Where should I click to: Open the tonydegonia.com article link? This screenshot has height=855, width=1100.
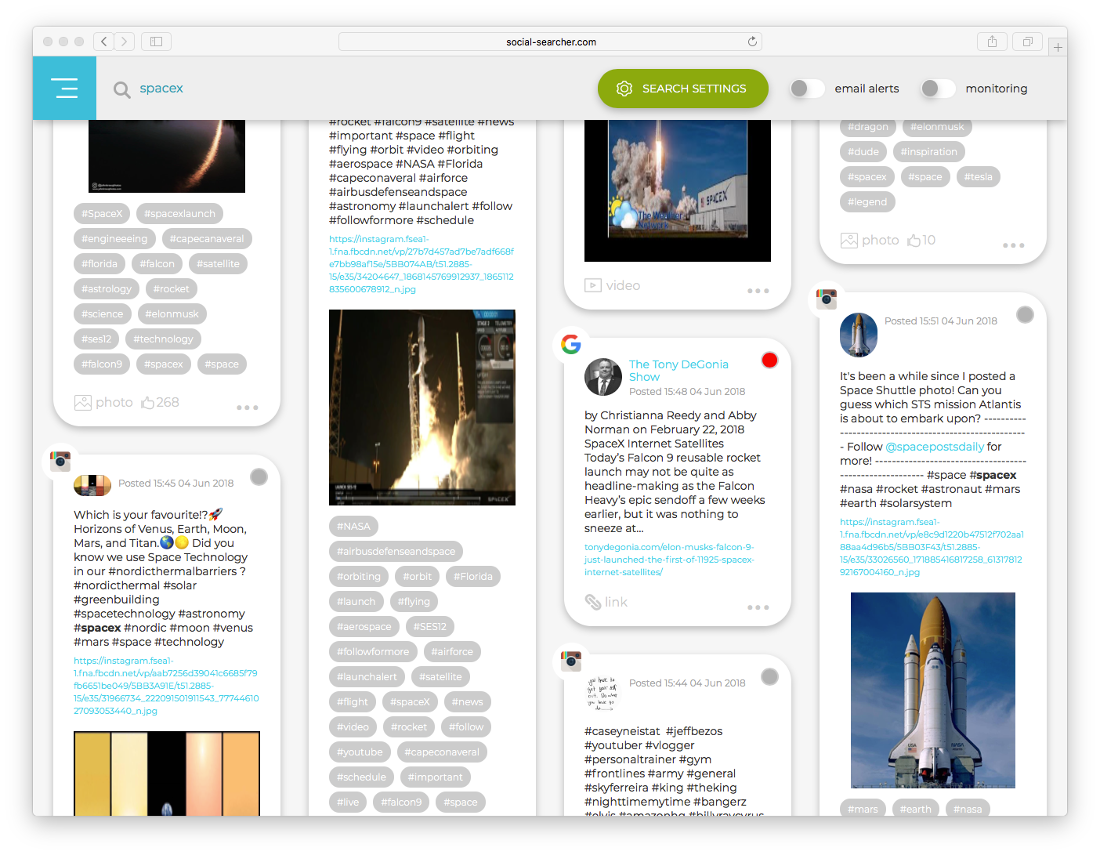click(x=669, y=560)
